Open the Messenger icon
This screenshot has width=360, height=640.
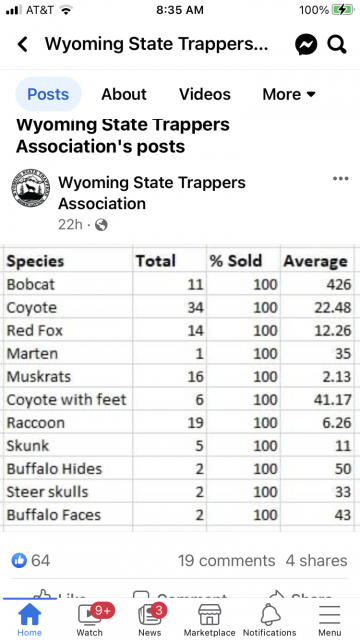tap(306, 44)
